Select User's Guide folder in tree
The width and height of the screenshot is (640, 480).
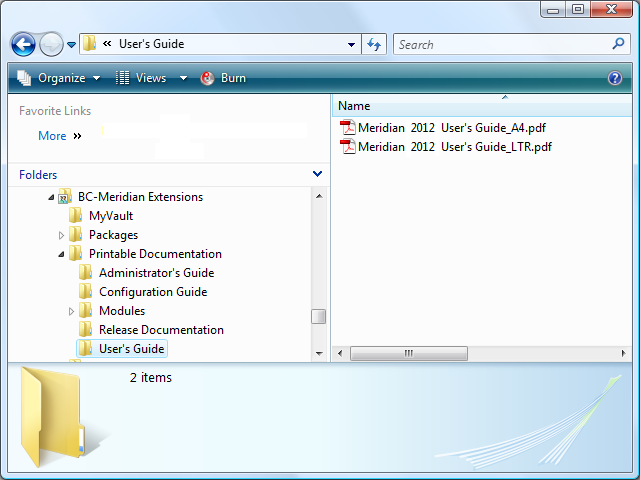click(x=131, y=349)
